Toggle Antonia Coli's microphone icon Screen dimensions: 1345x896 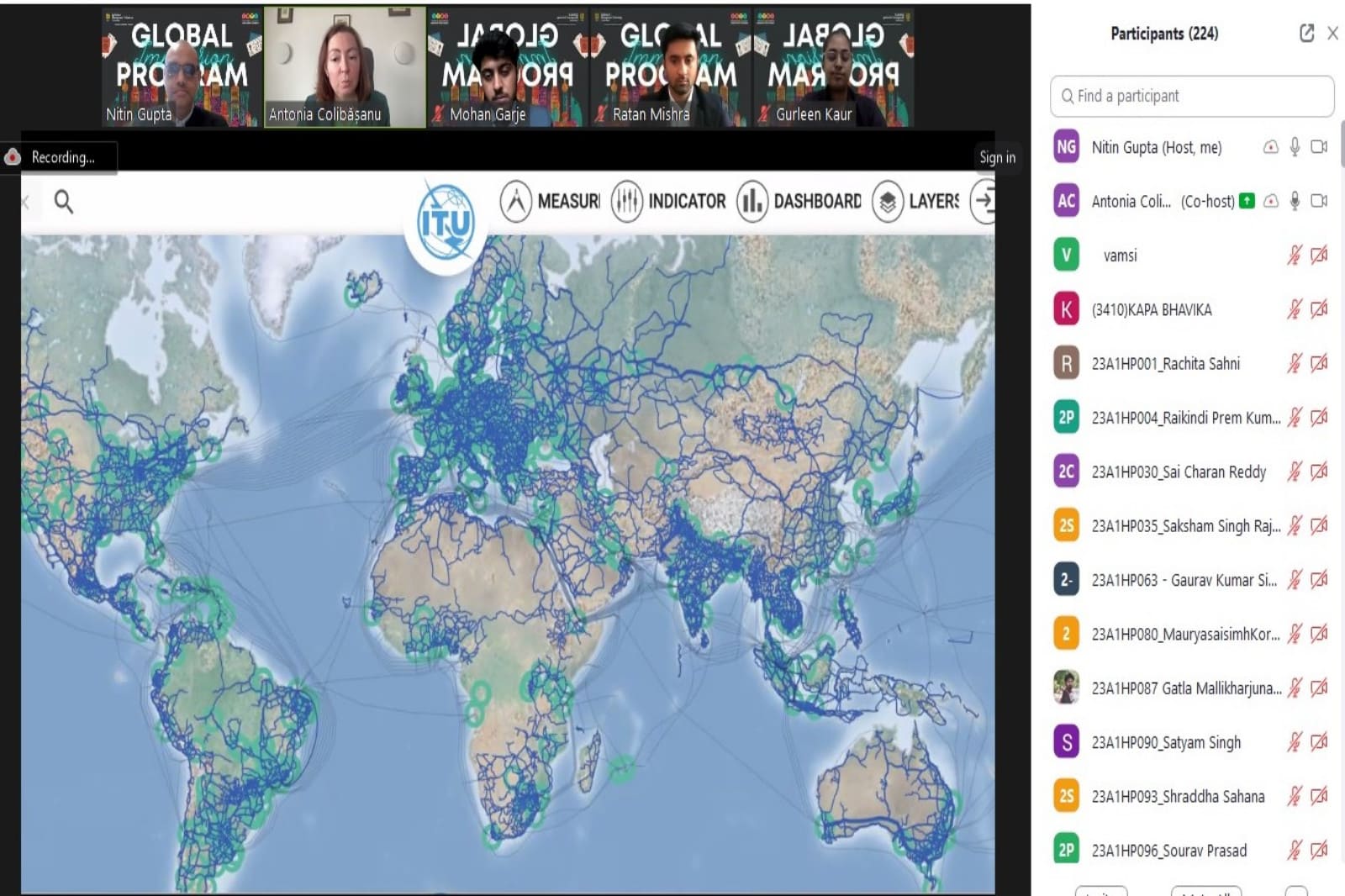pos(1295,201)
